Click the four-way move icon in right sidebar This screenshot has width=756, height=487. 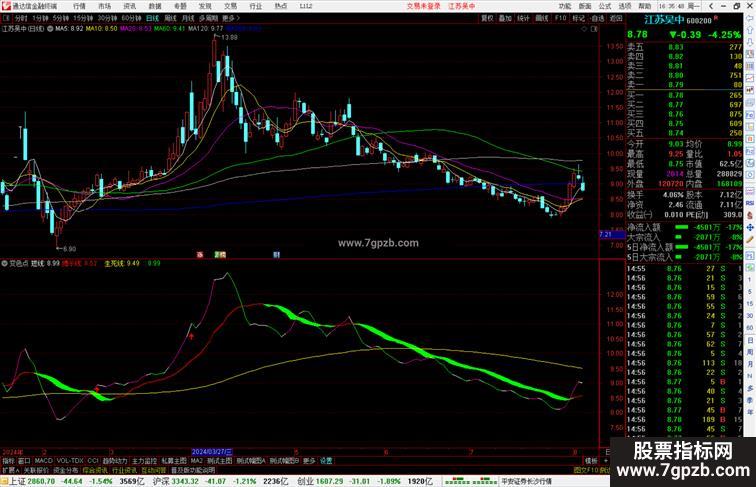[750, 227]
